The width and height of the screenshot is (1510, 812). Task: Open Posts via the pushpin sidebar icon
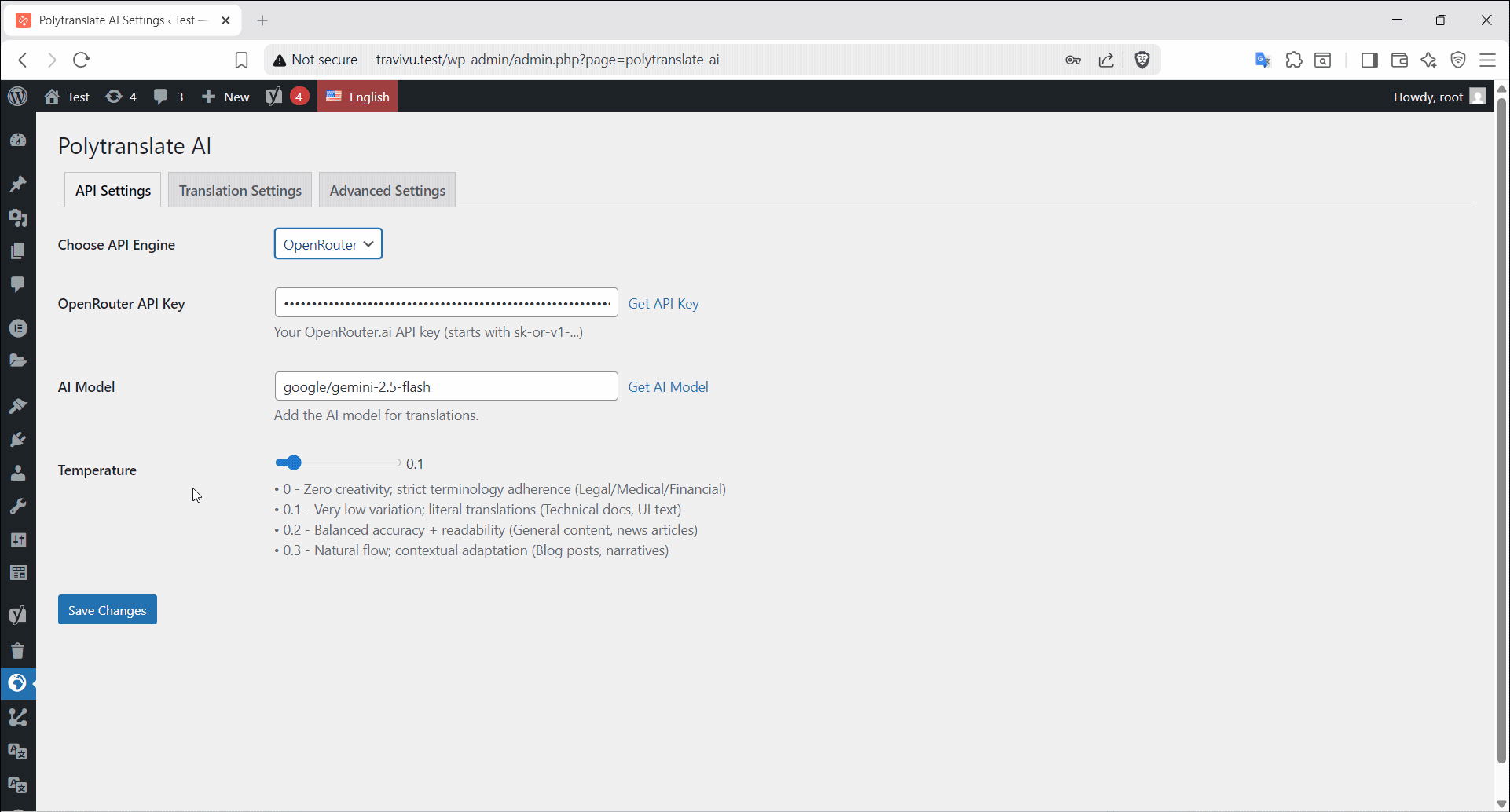tap(18, 184)
